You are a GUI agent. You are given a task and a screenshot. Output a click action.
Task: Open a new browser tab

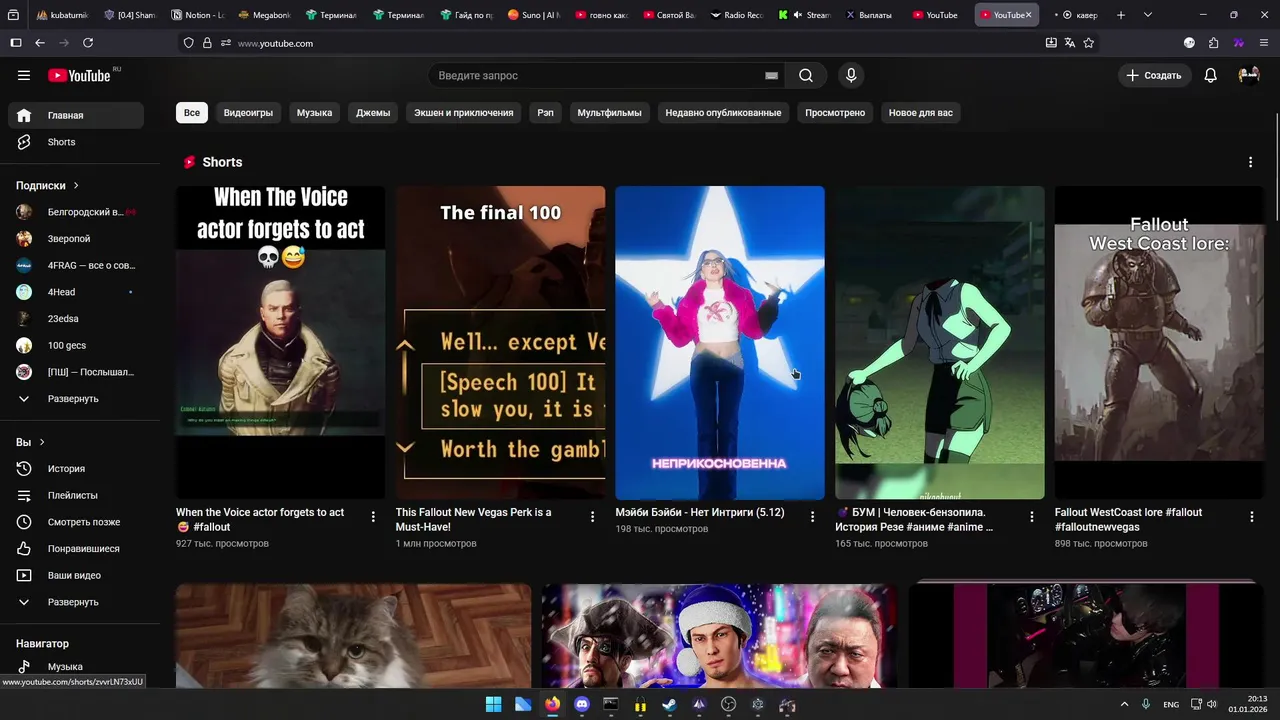pos(1121,15)
